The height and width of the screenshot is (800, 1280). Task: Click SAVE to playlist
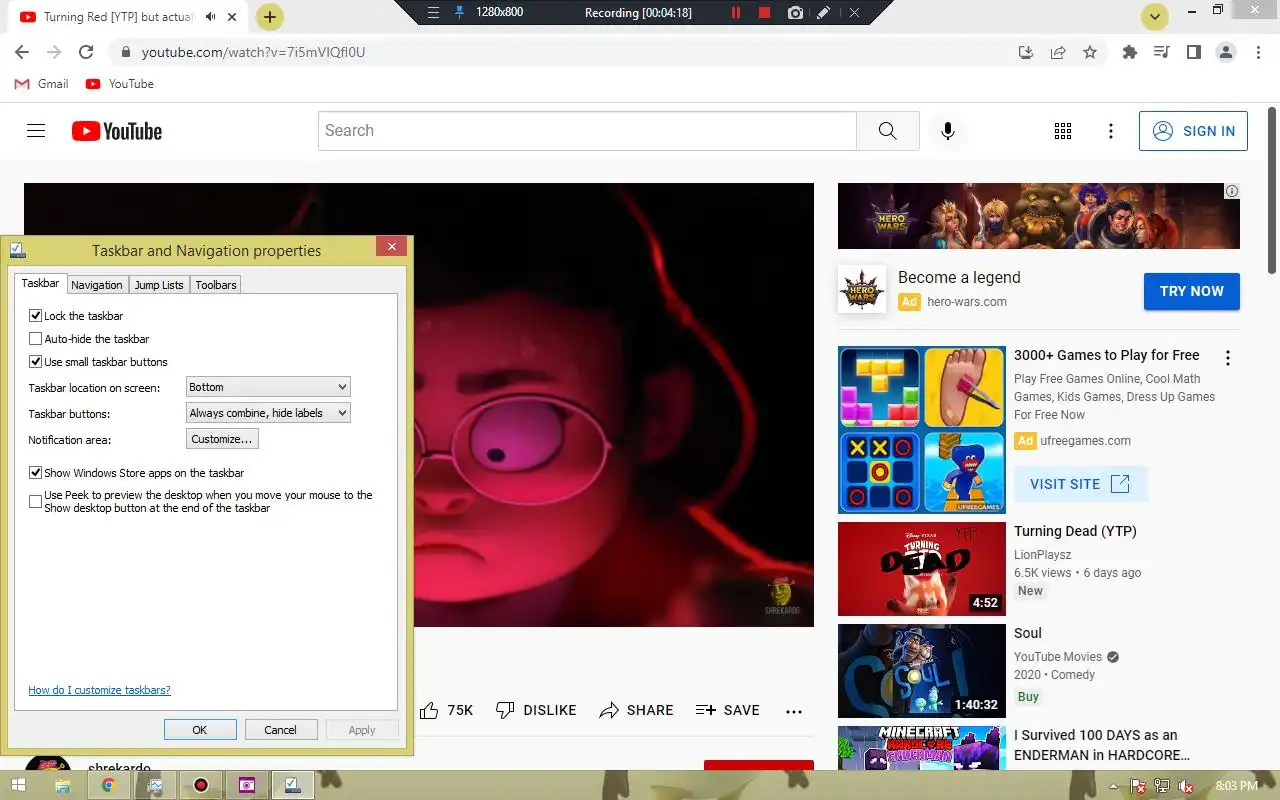point(727,710)
